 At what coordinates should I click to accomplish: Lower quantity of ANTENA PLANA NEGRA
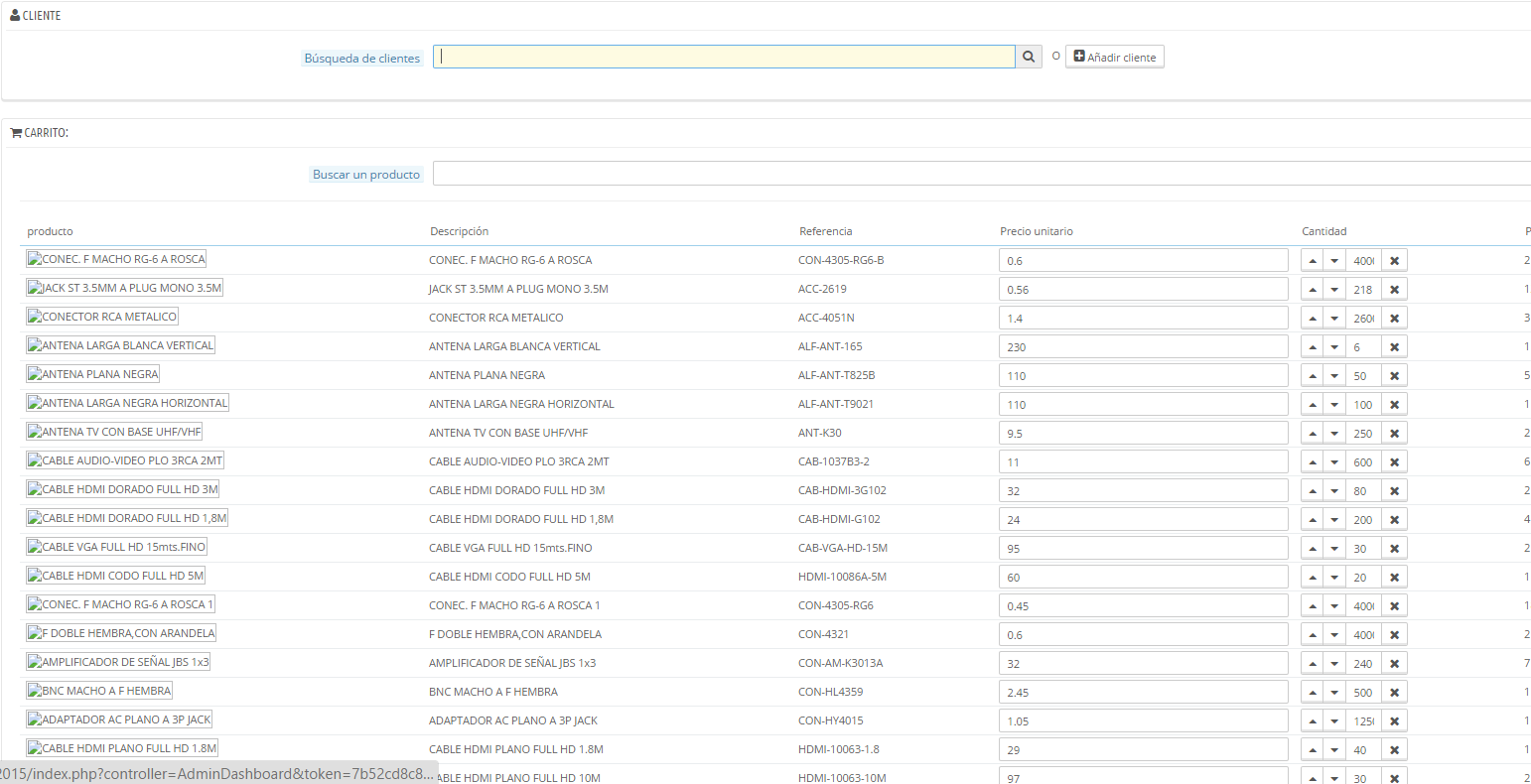pos(1335,376)
